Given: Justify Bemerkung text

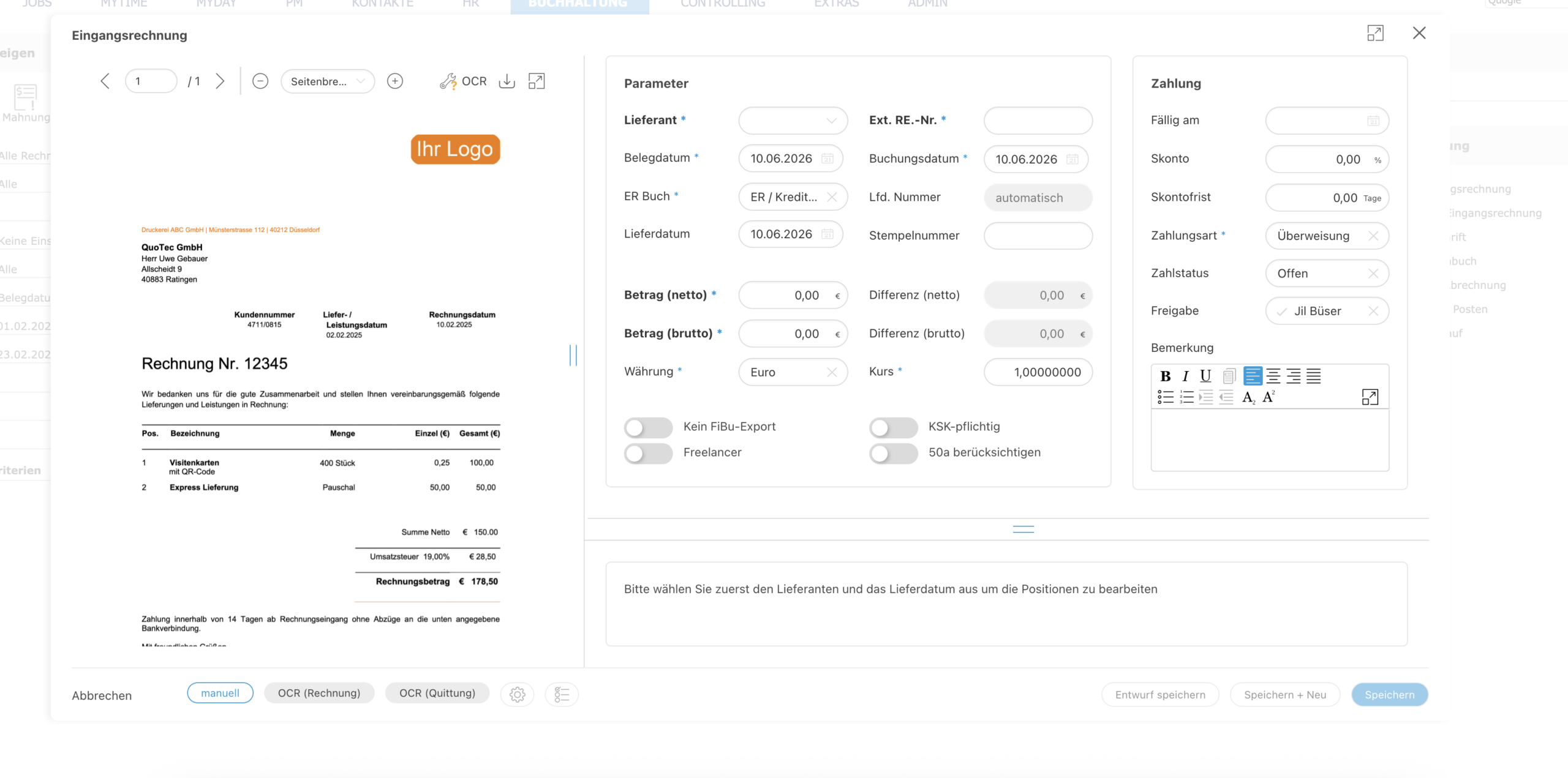Looking at the screenshot, I should [1313, 376].
